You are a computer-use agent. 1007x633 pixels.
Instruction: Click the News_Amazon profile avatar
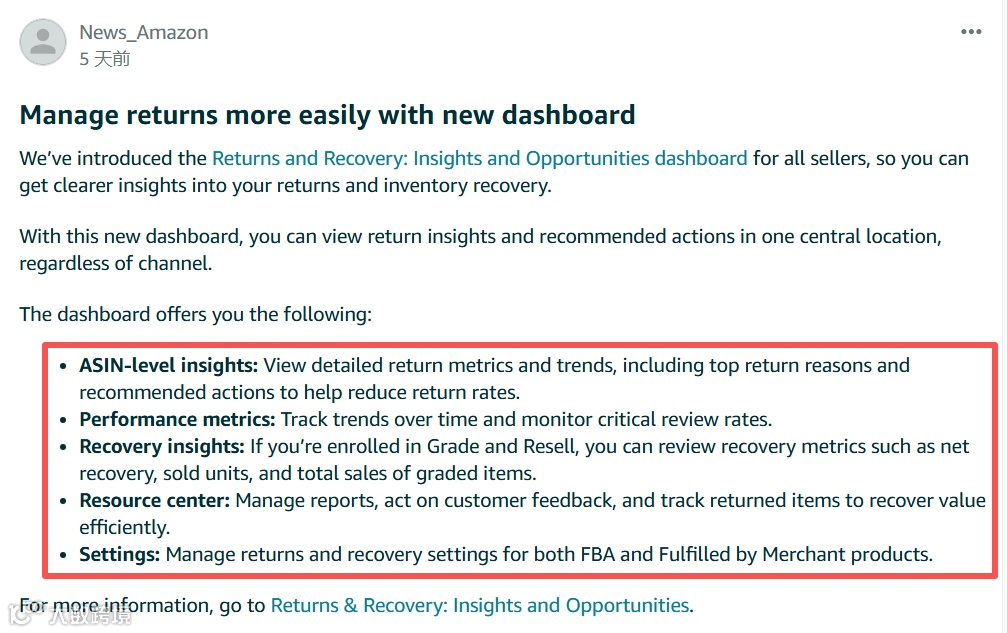[43, 43]
